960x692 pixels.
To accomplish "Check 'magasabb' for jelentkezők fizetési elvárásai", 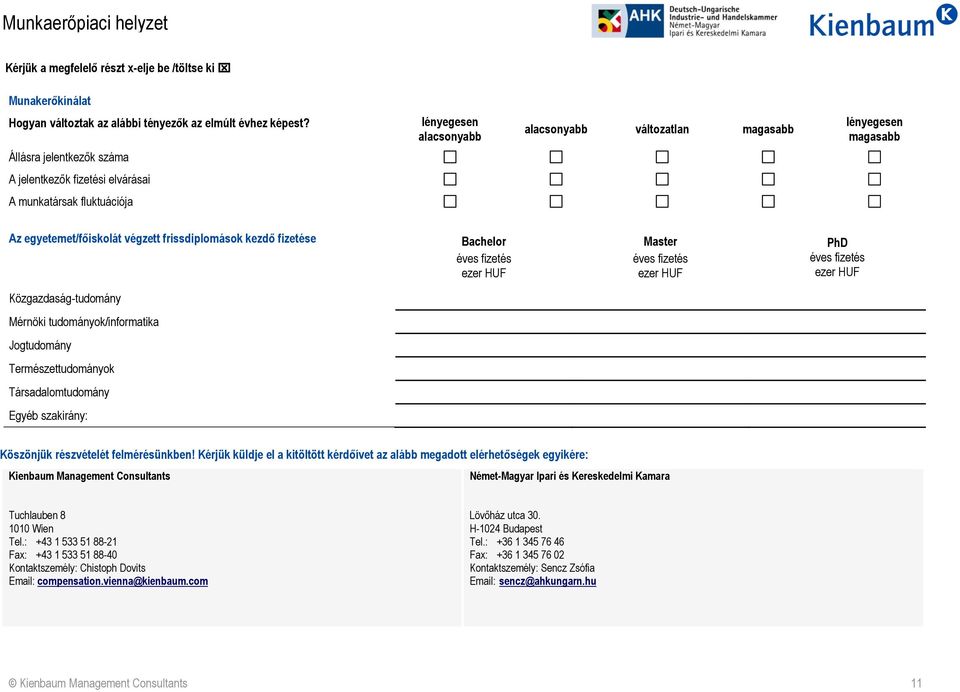I will [x=768, y=179].
